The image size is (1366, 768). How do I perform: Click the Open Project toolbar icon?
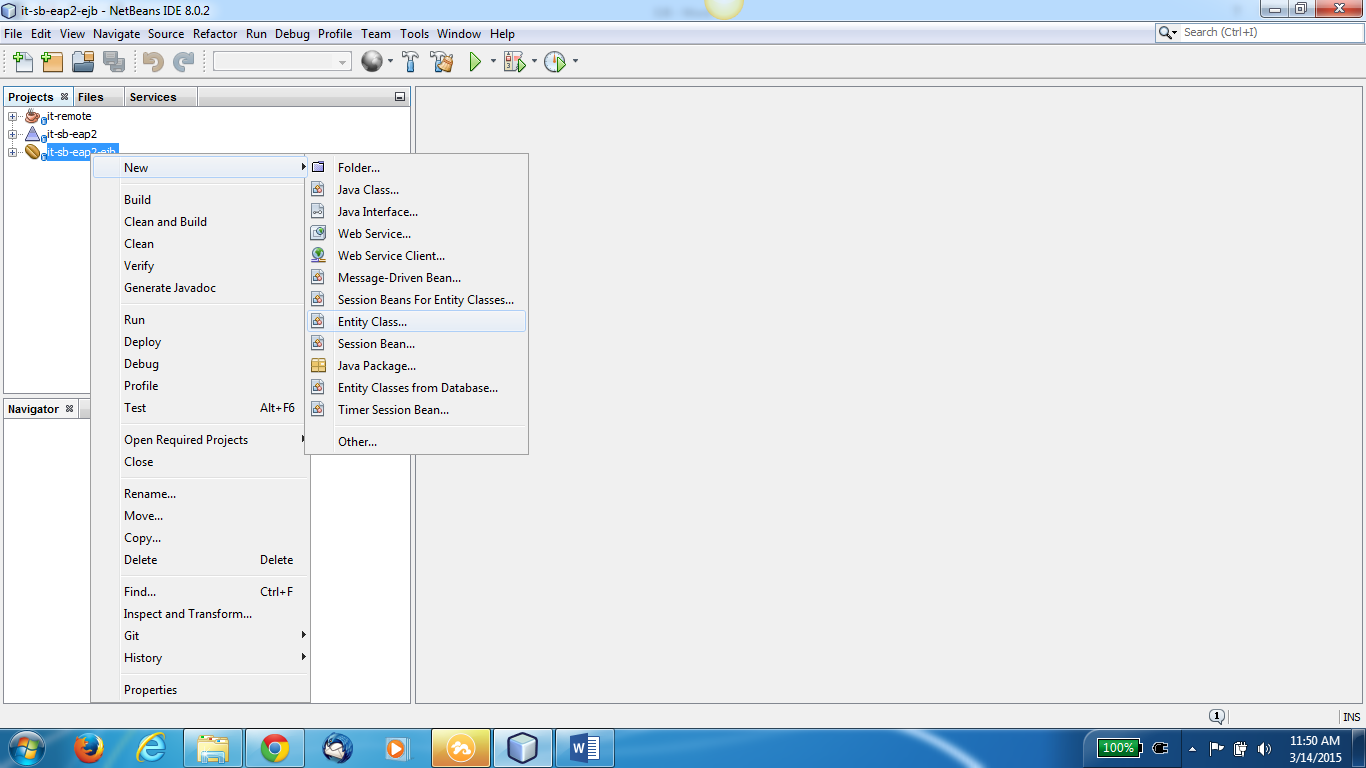tap(82, 62)
